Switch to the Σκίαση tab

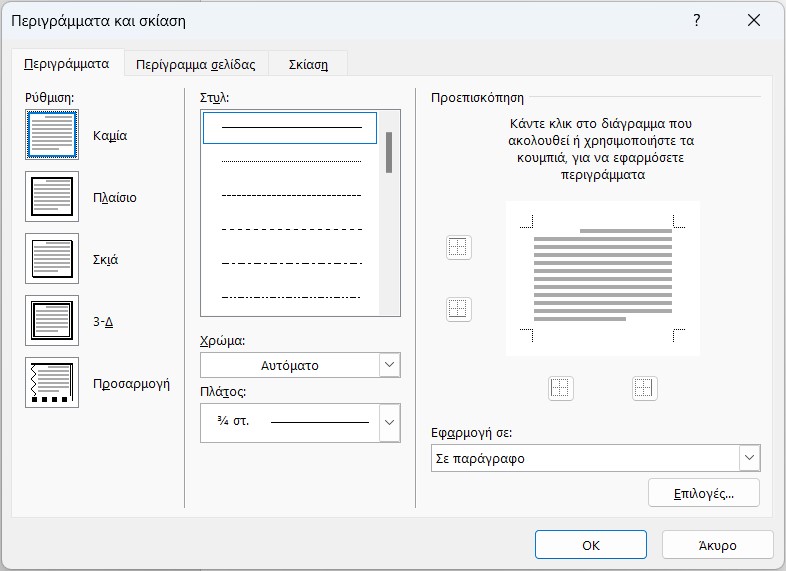pyautogui.click(x=308, y=65)
